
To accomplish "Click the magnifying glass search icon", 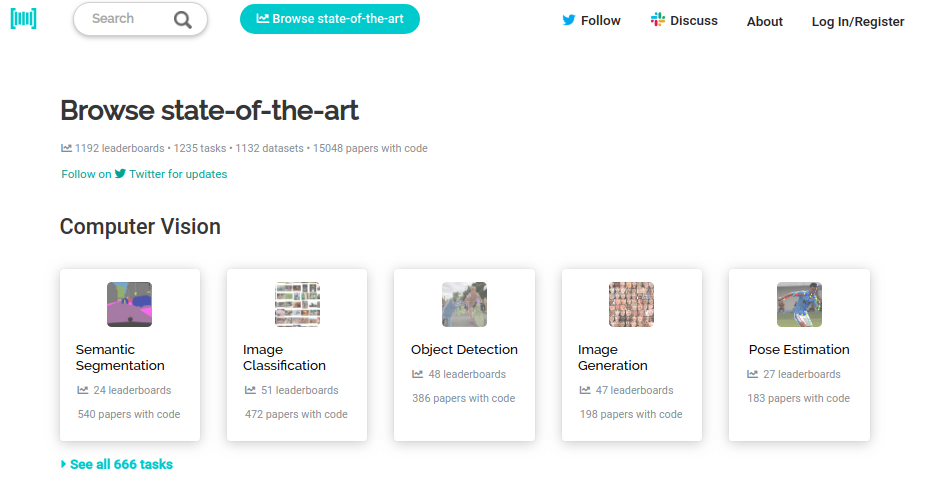I will pos(183,20).
